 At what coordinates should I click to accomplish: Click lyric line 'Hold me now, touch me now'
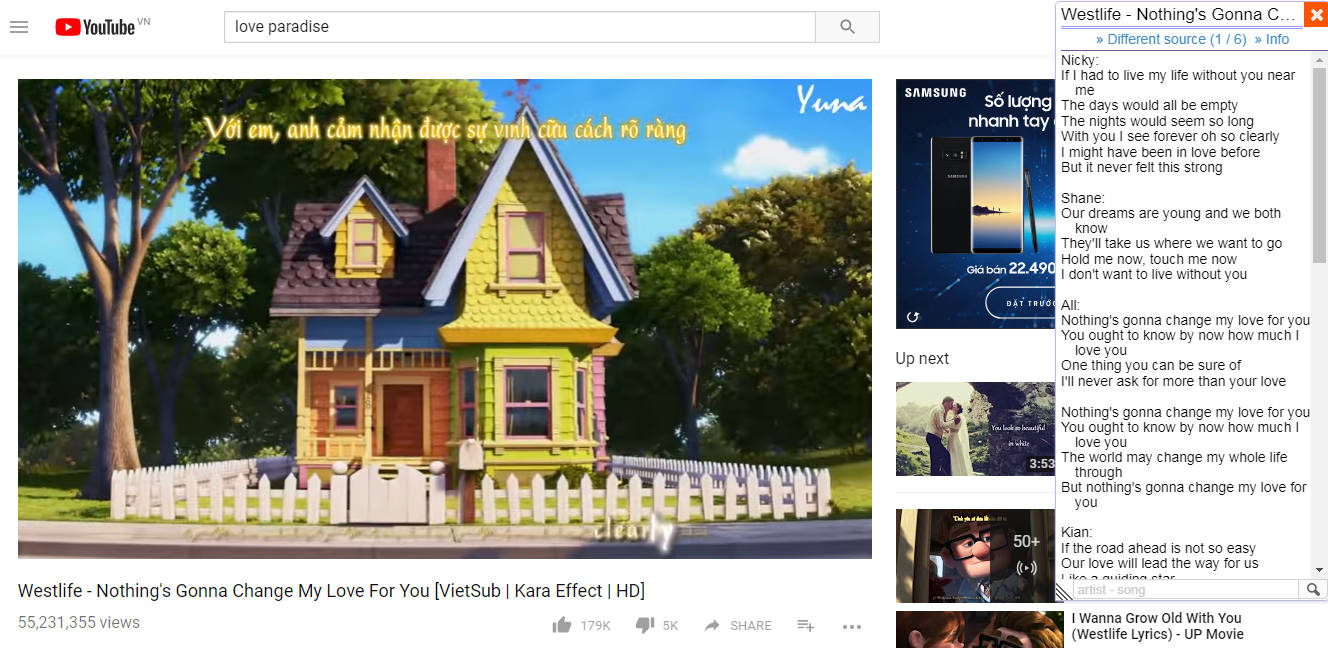pyautogui.click(x=1149, y=259)
